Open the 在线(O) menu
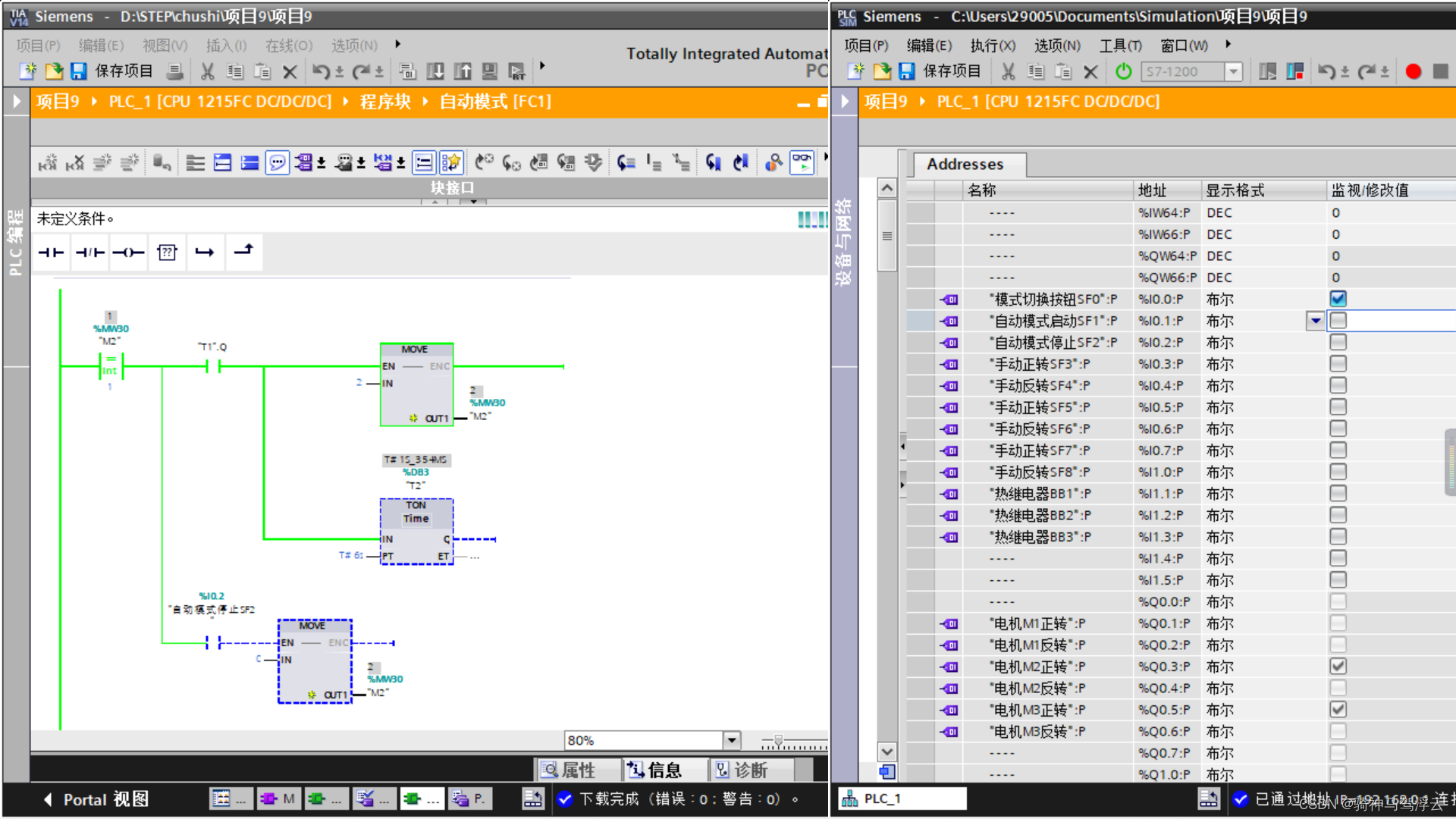 pos(288,45)
